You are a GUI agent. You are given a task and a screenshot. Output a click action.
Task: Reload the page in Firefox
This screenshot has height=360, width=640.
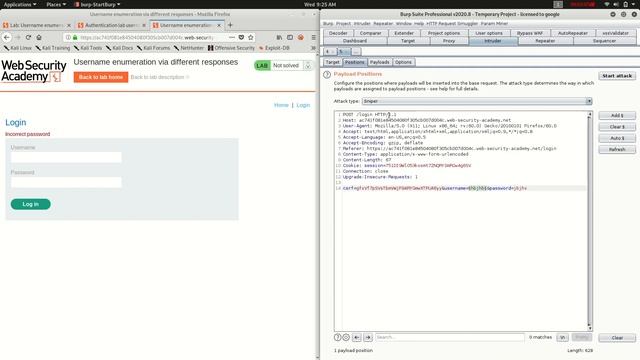[x=28, y=37]
